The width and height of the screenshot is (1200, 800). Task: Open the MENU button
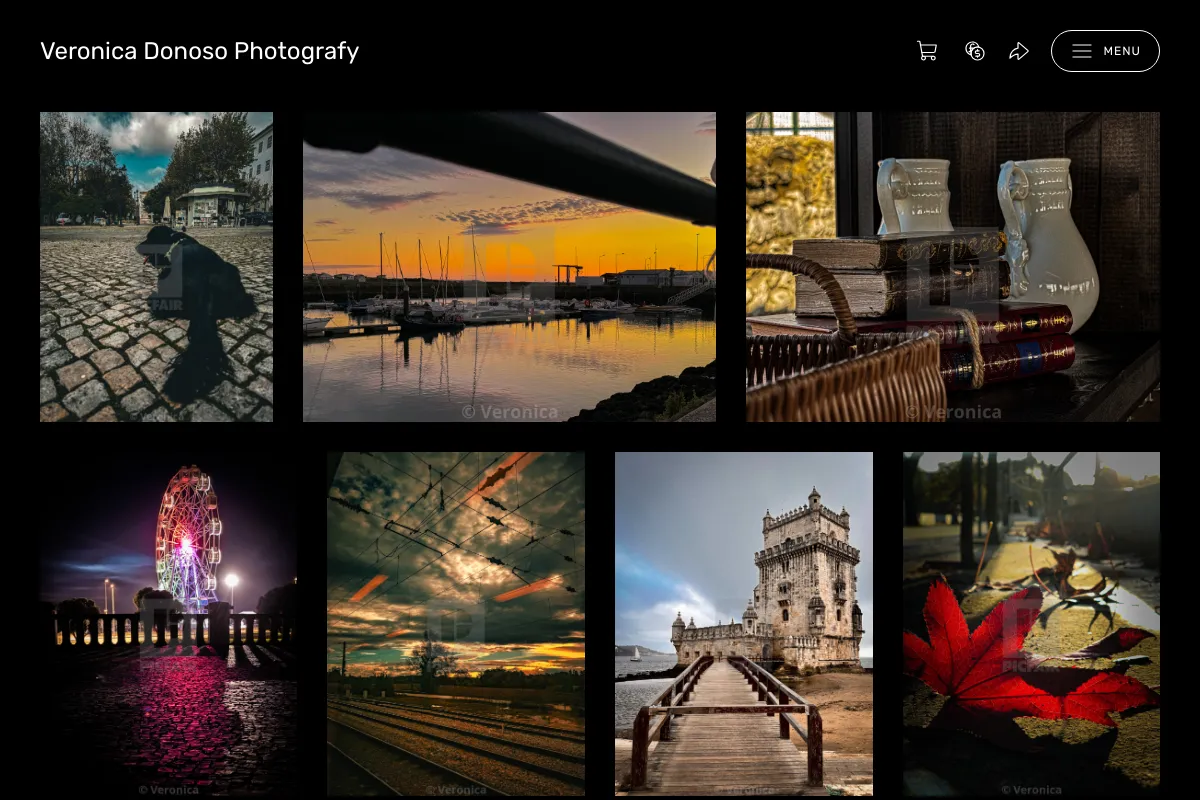click(x=1105, y=51)
